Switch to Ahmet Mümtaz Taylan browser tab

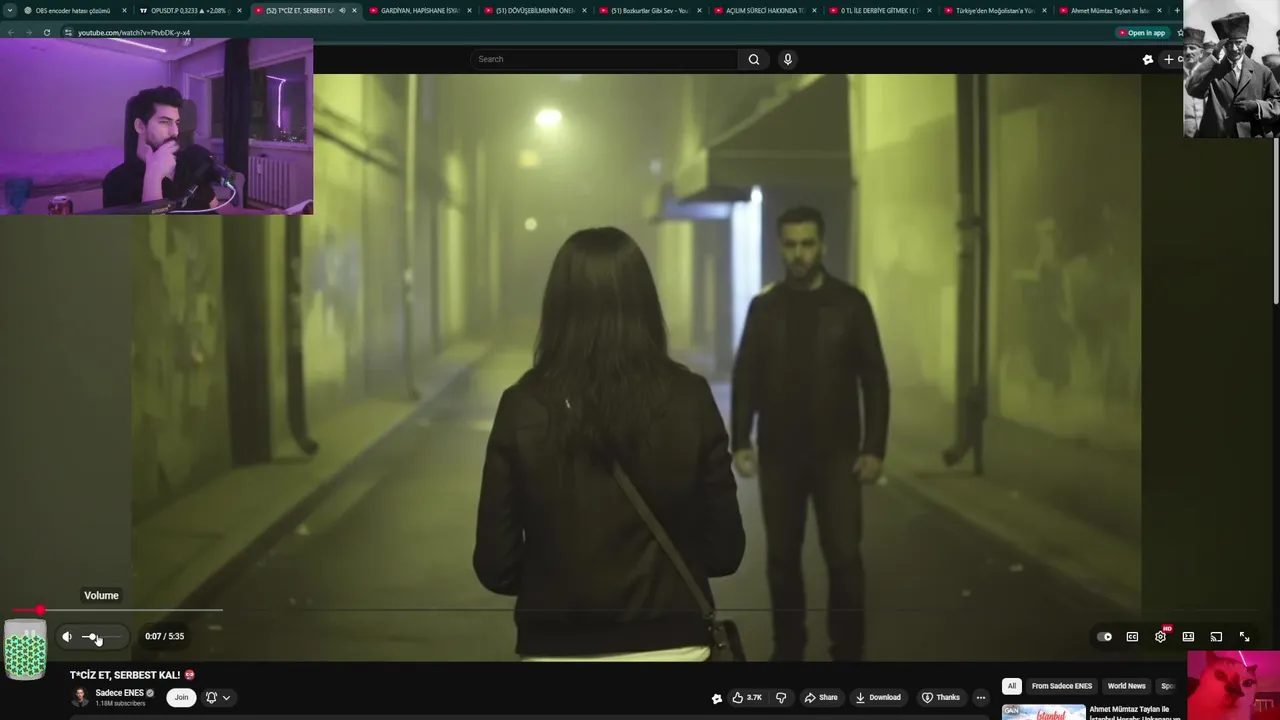coord(1109,10)
